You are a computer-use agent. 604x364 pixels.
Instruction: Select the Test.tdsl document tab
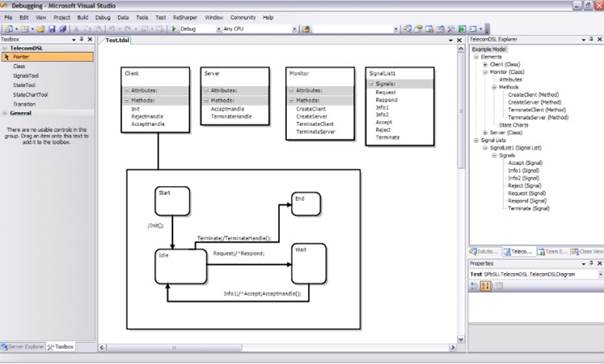coord(117,40)
